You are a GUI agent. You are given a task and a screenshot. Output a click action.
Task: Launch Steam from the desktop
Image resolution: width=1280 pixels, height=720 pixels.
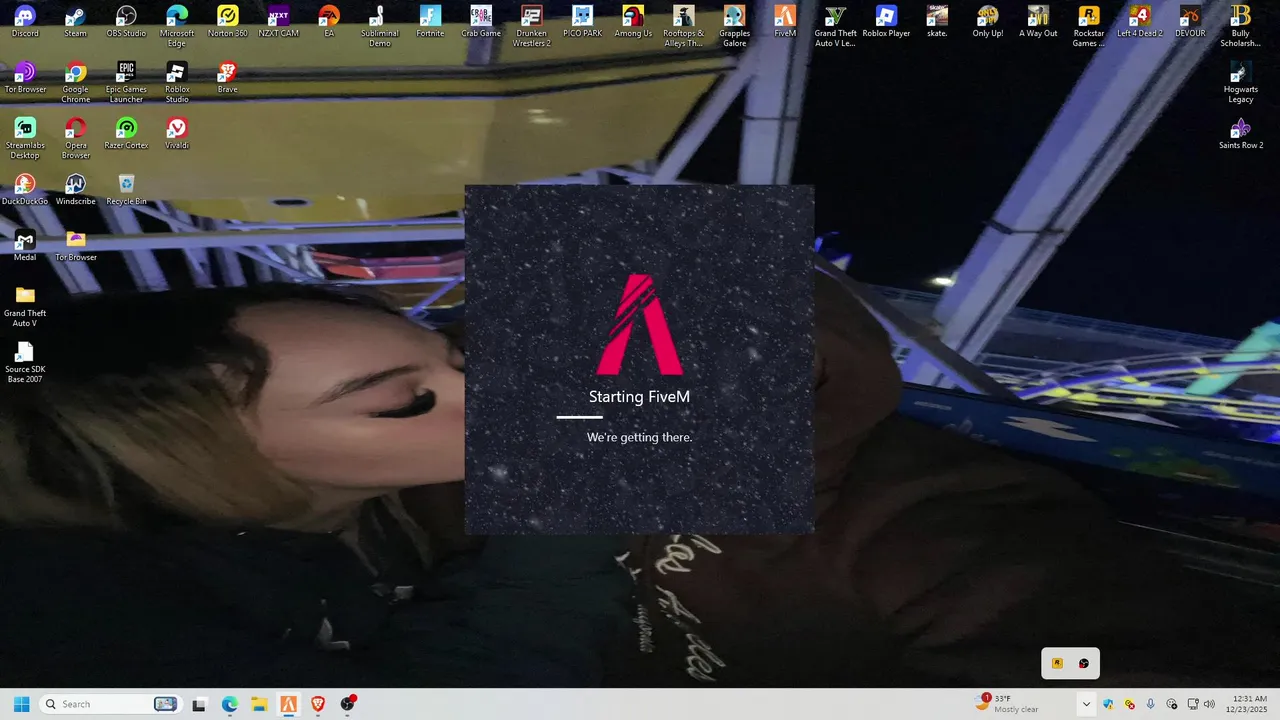coord(76,22)
